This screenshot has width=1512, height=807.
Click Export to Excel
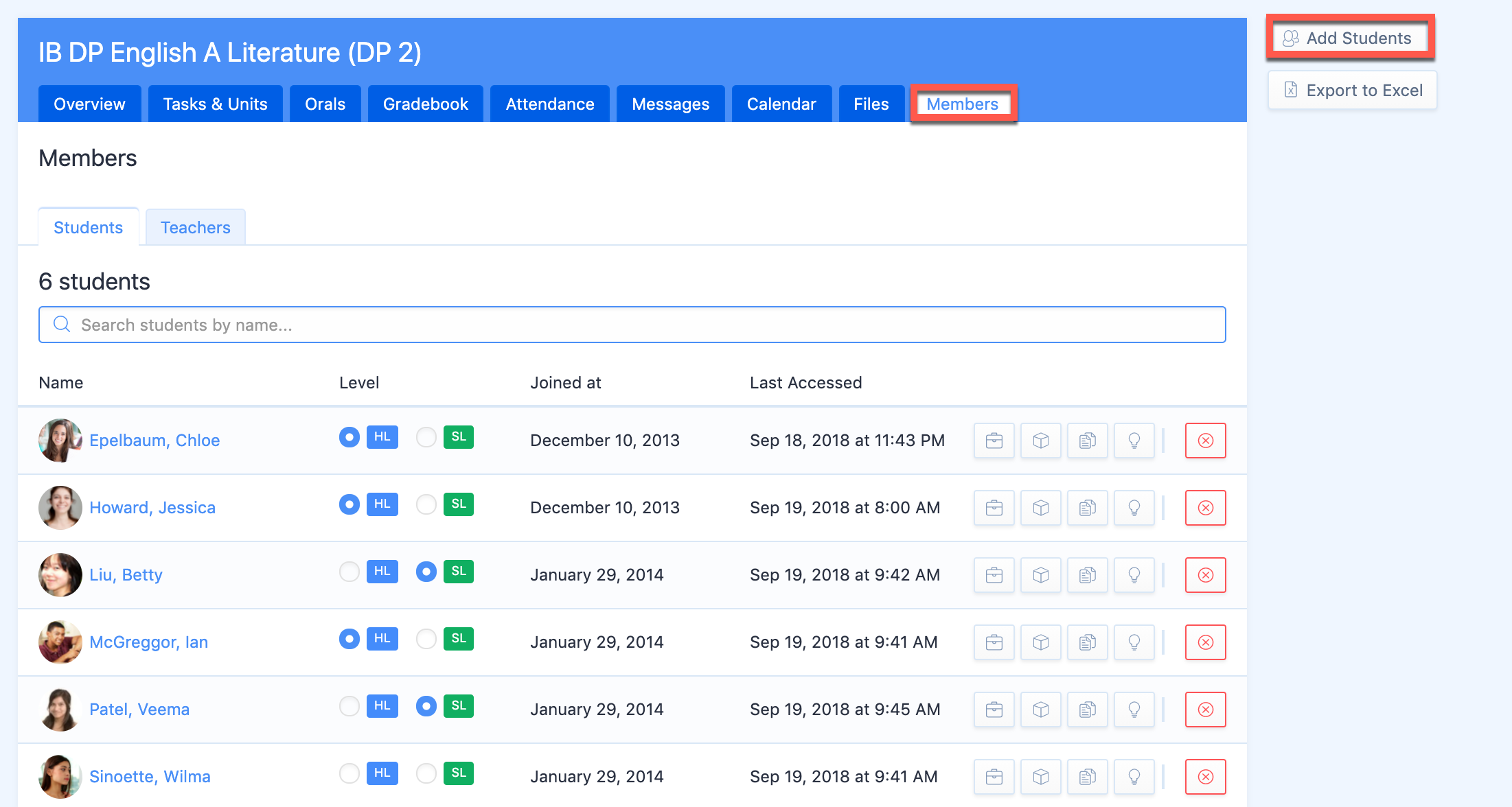pos(1352,90)
